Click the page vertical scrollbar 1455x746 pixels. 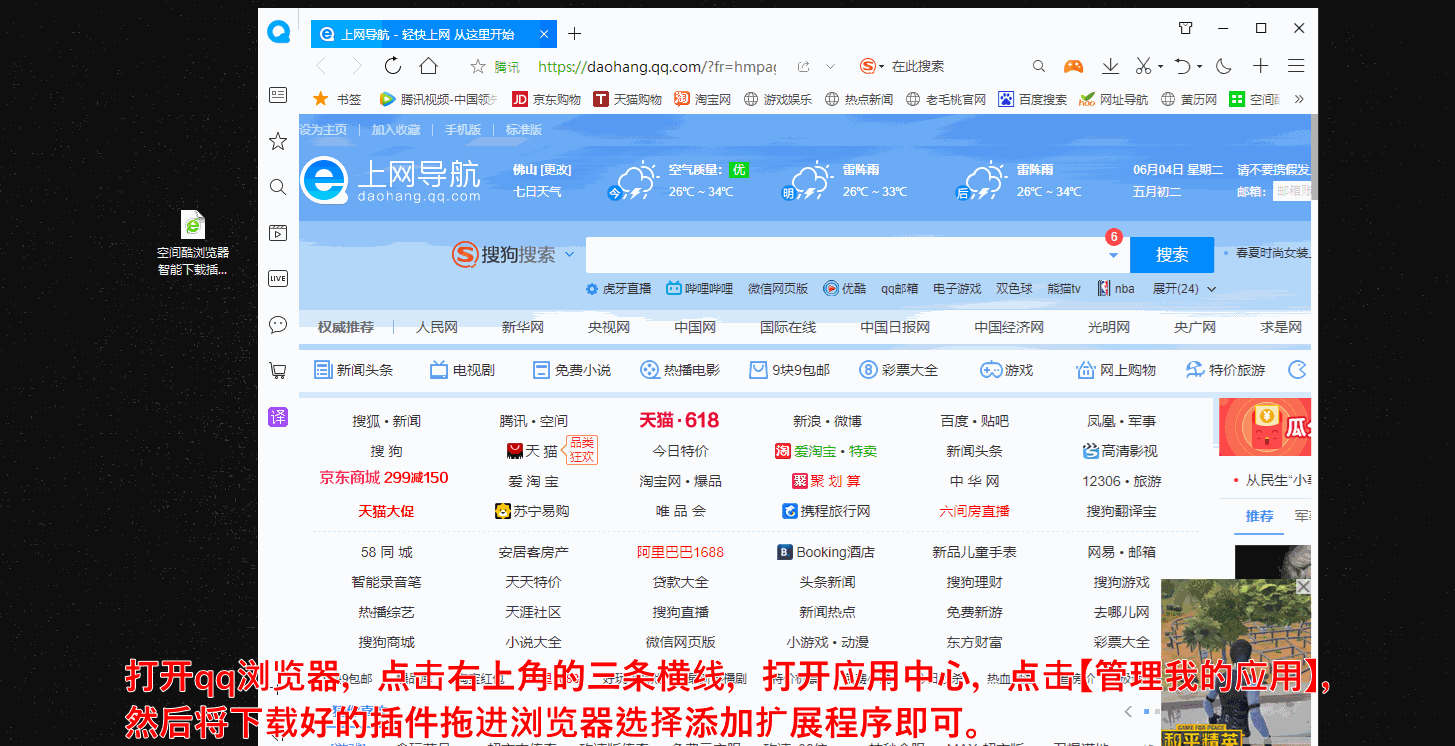click(1314, 157)
